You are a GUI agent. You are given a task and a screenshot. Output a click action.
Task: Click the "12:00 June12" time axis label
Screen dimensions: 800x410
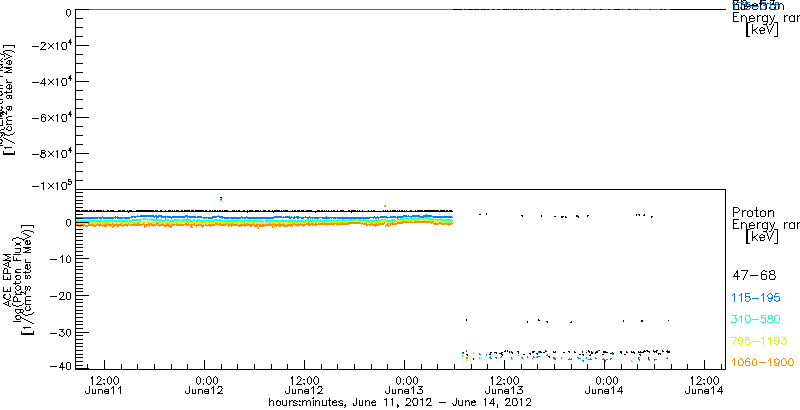[305, 385]
